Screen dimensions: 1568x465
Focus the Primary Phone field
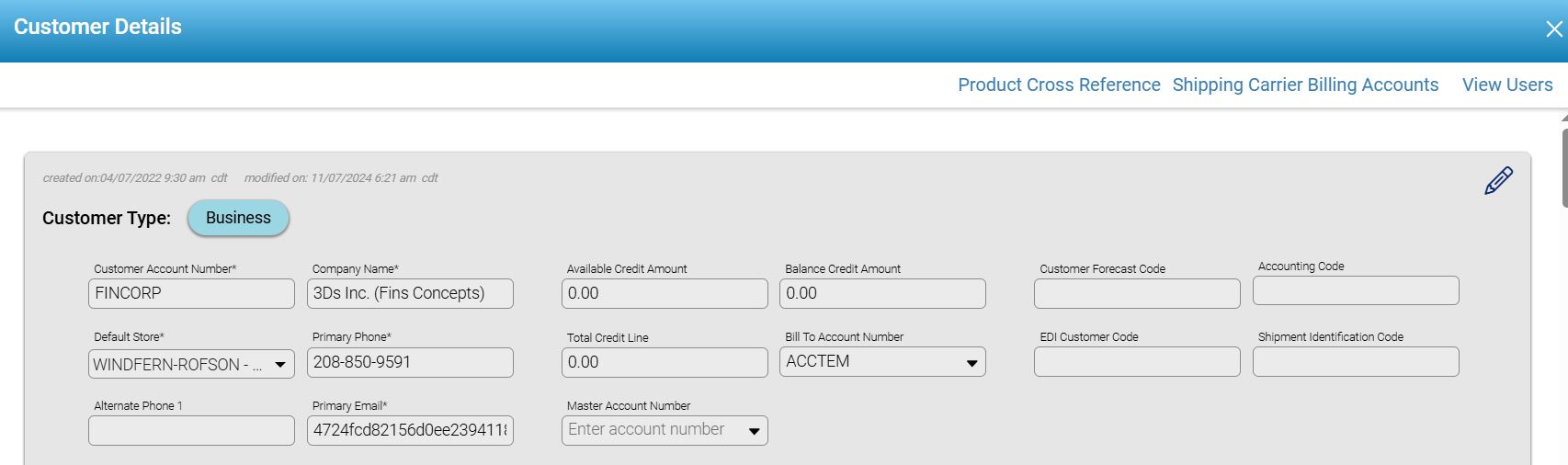coord(410,362)
